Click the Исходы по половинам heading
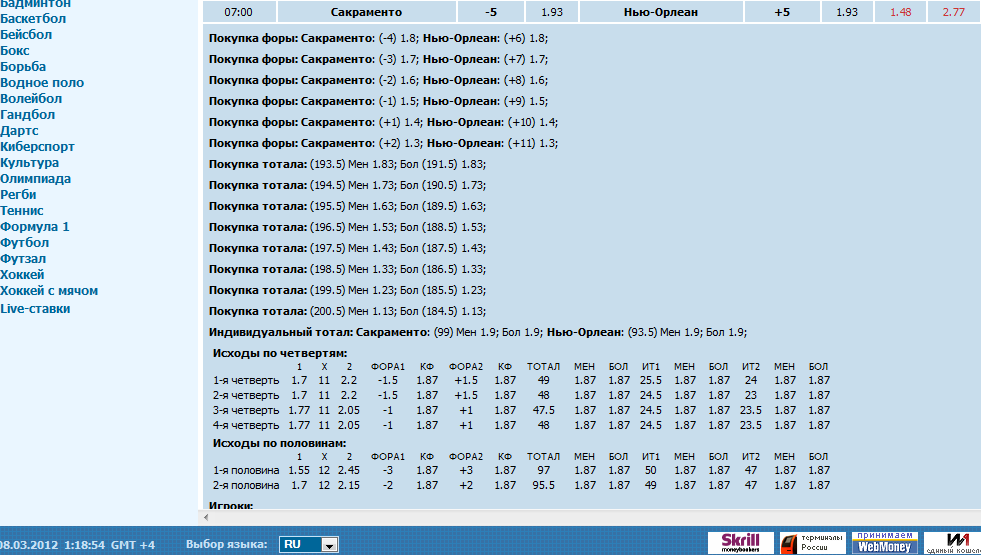Image resolution: width=981 pixels, height=555 pixels. click(279, 444)
